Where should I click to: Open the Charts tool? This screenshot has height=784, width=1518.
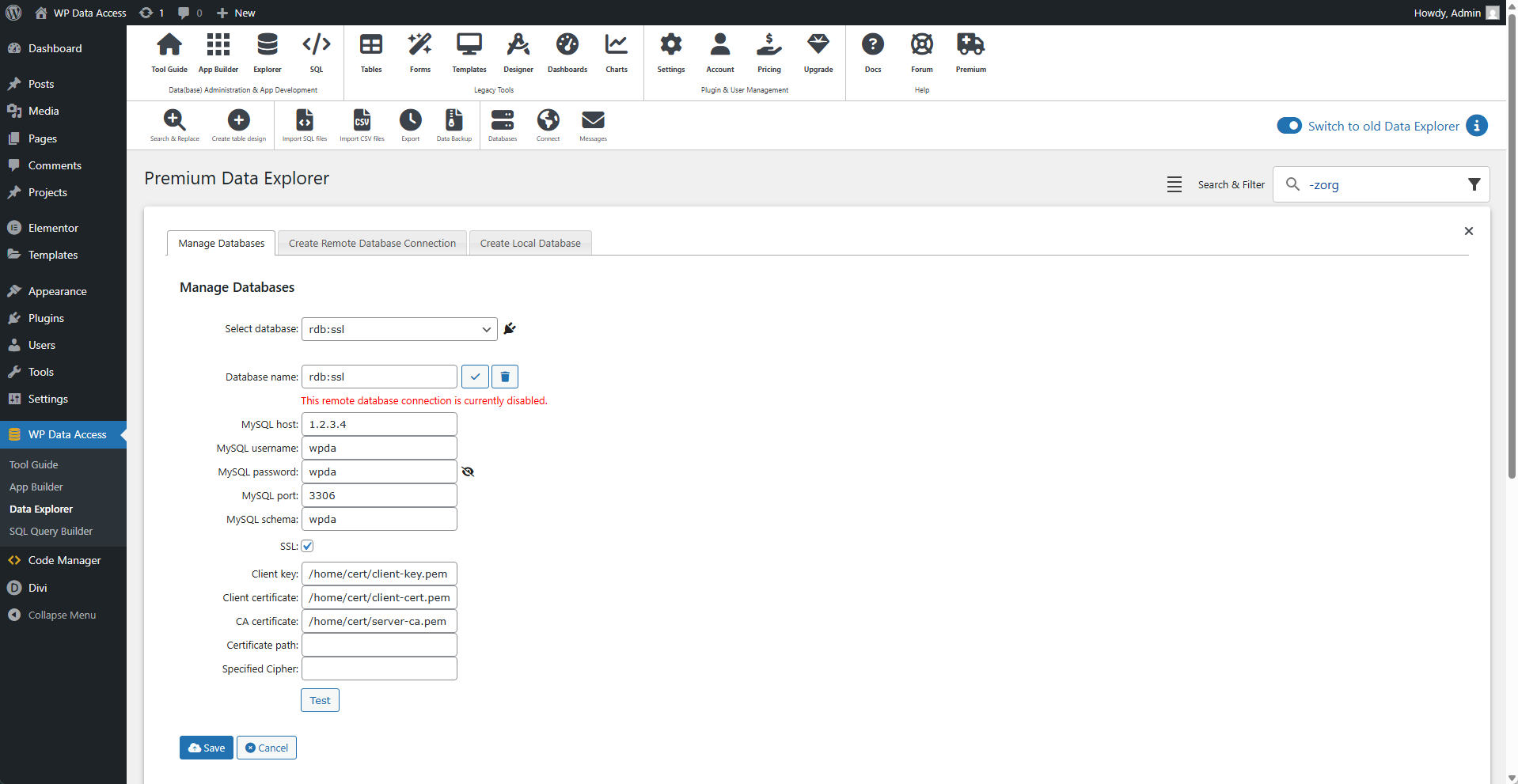pos(616,51)
